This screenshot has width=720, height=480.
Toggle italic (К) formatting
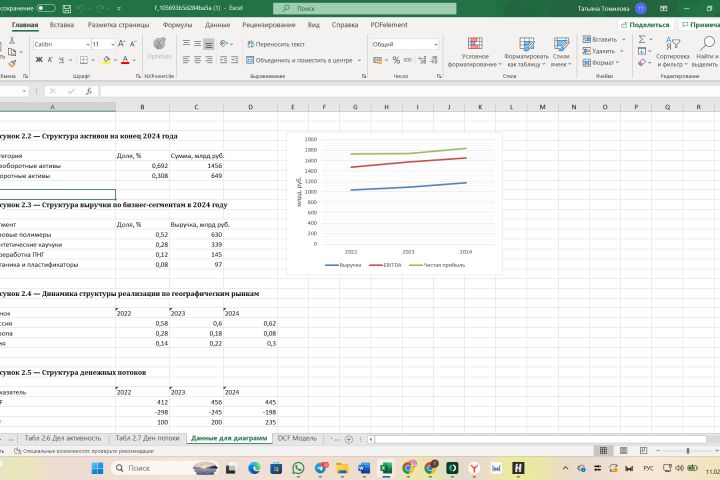[50, 60]
